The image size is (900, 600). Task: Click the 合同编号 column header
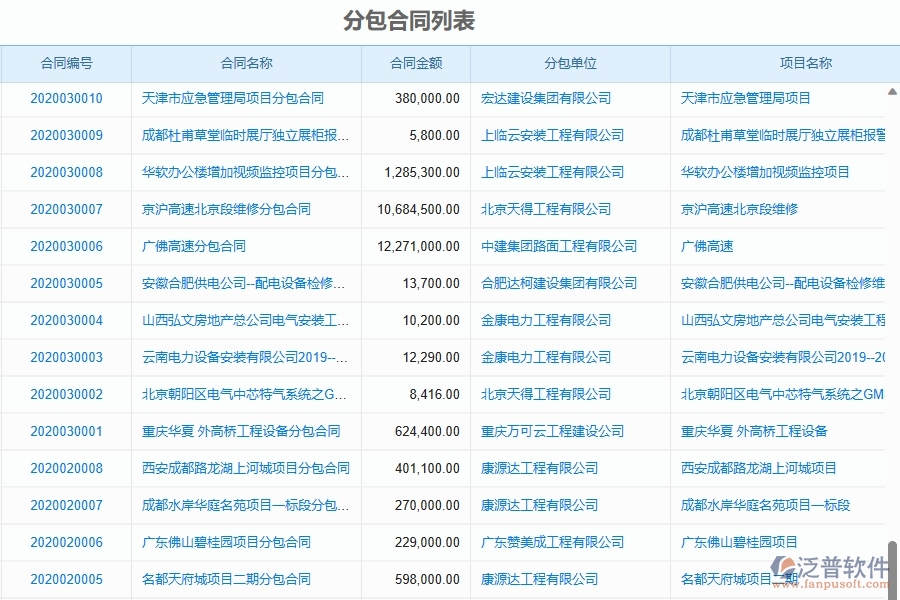coord(65,62)
